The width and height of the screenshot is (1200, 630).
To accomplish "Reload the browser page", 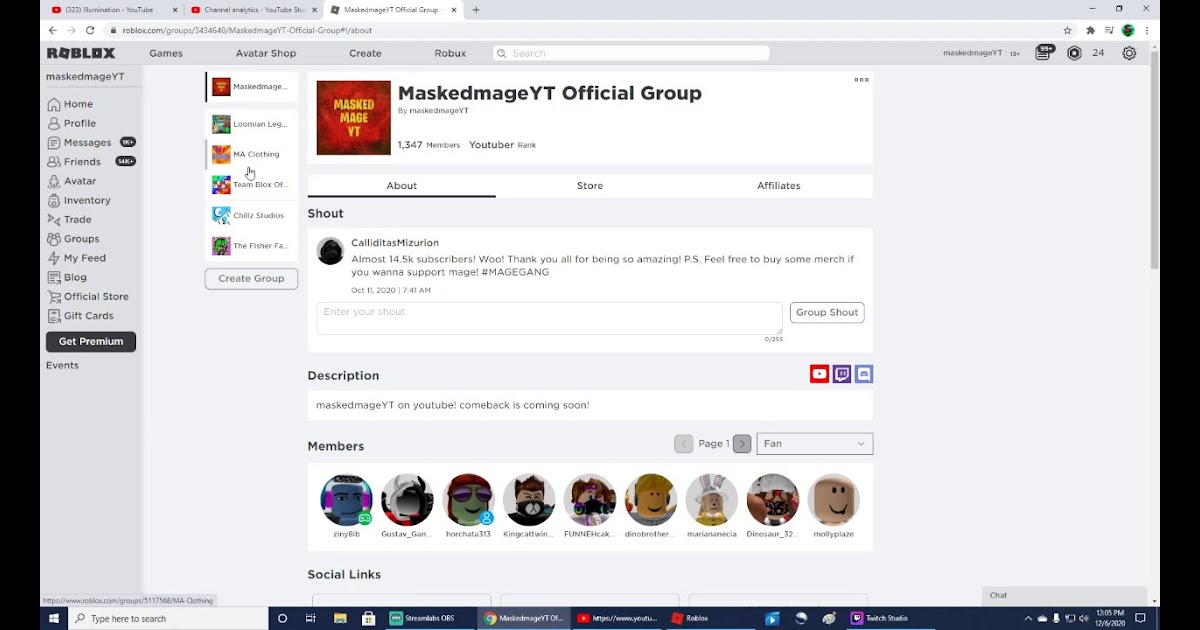I will (x=89, y=30).
